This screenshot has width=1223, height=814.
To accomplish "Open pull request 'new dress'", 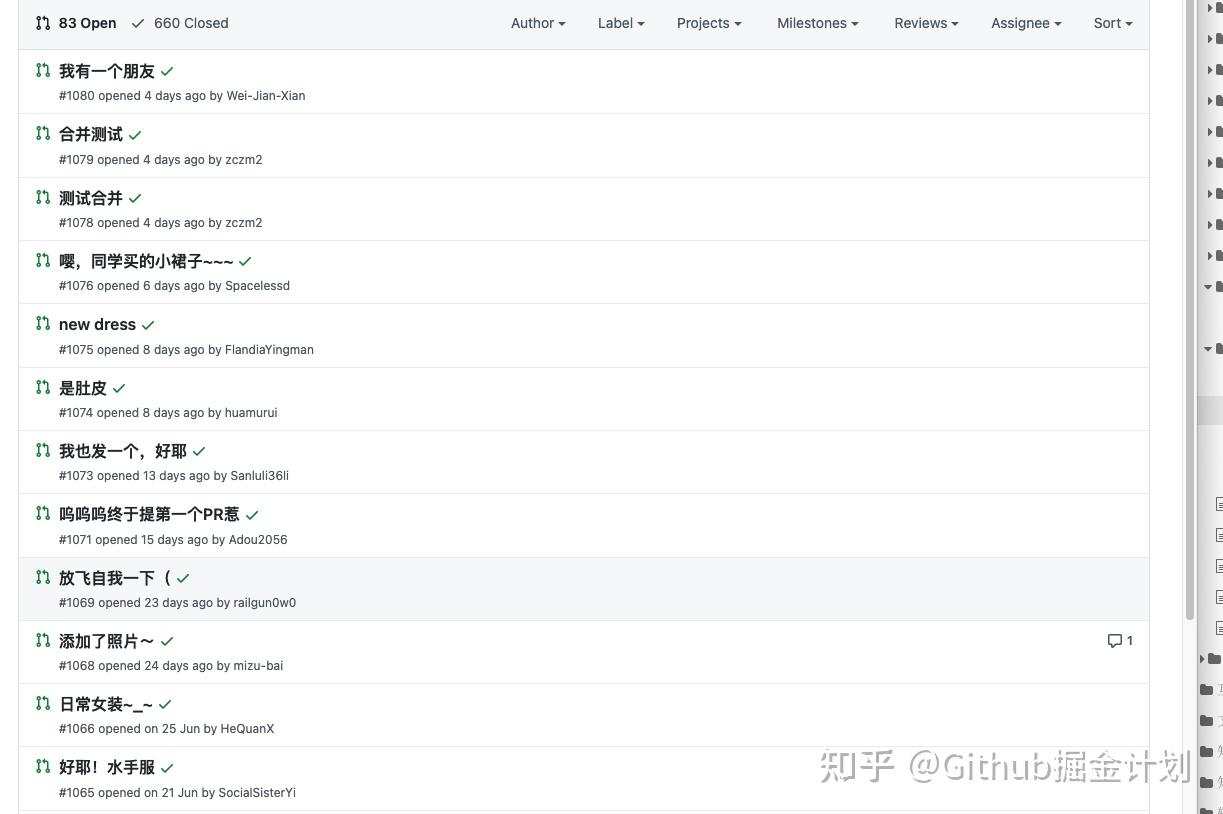I will (x=97, y=324).
